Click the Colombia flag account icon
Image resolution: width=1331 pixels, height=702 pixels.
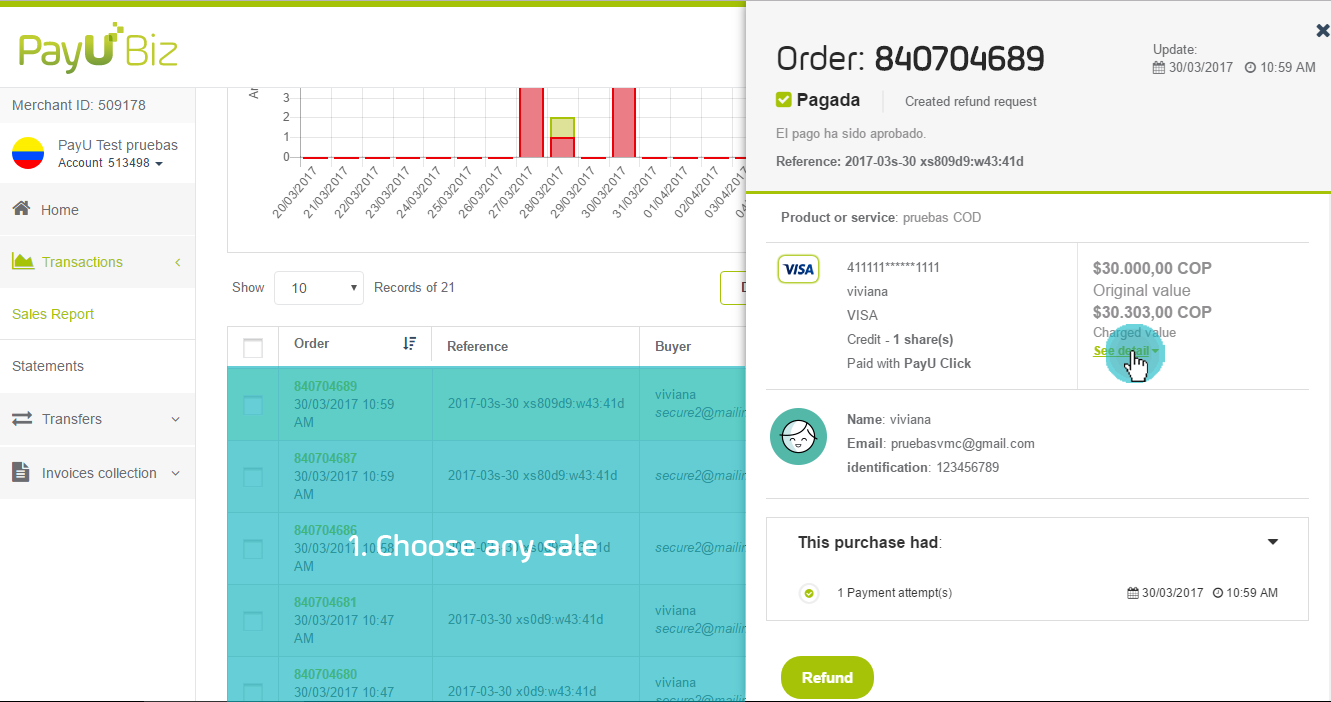[28, 154]
